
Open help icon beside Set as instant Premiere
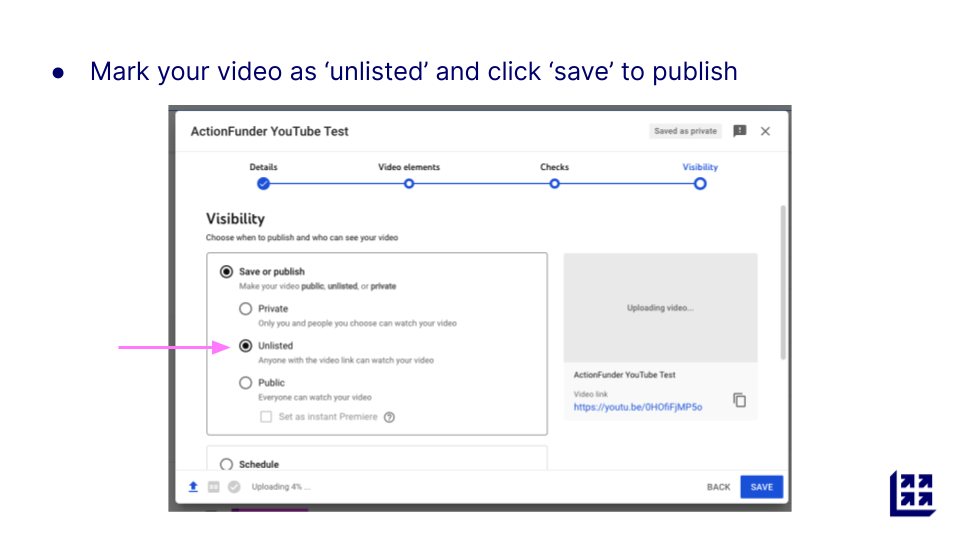(389, 417)
